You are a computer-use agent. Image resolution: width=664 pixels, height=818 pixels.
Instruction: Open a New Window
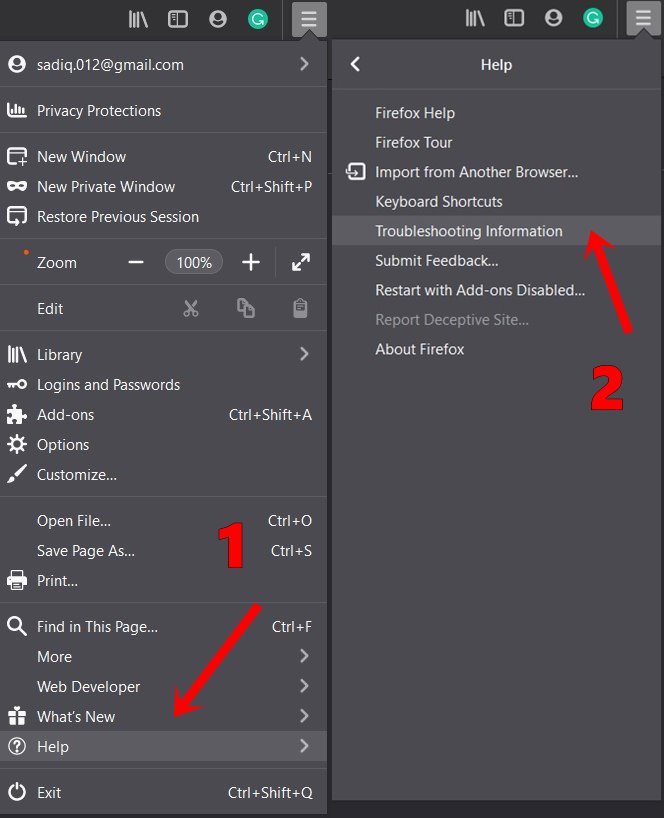tap(163, 157)
